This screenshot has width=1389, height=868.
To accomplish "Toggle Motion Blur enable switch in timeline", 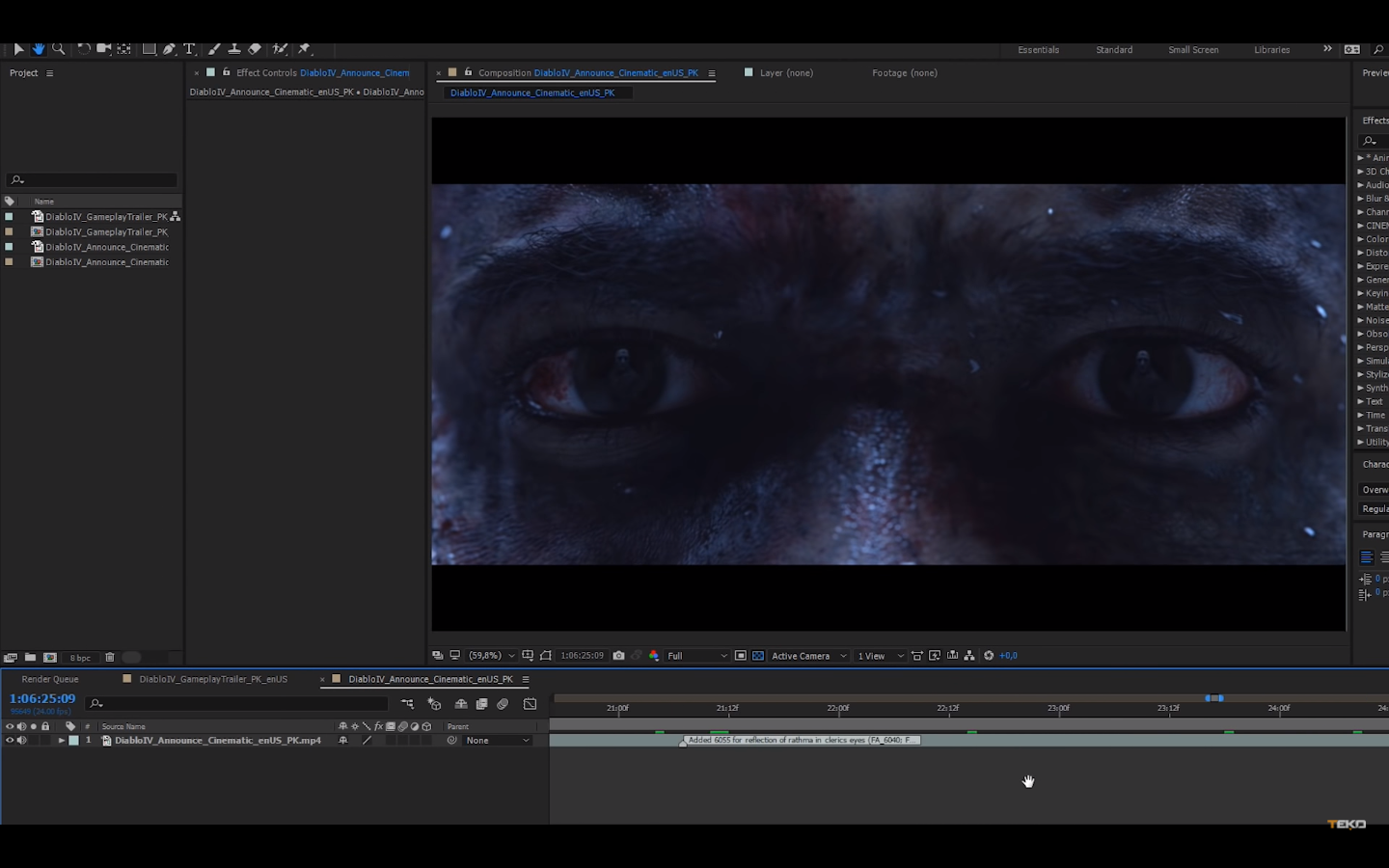I will [503, 704].
